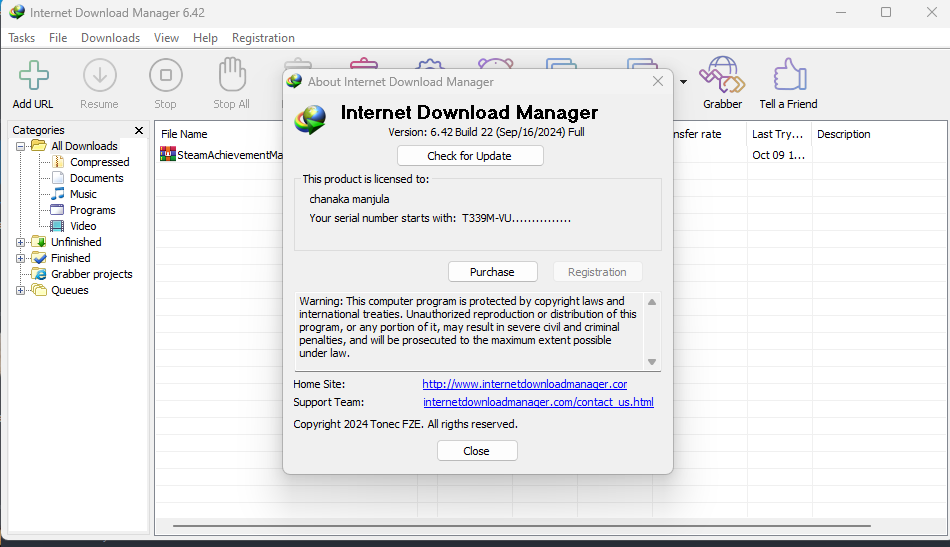The width and height of the screenshot is (950, 547).
Task: Click the Description column header
Action: click(843, 134)
